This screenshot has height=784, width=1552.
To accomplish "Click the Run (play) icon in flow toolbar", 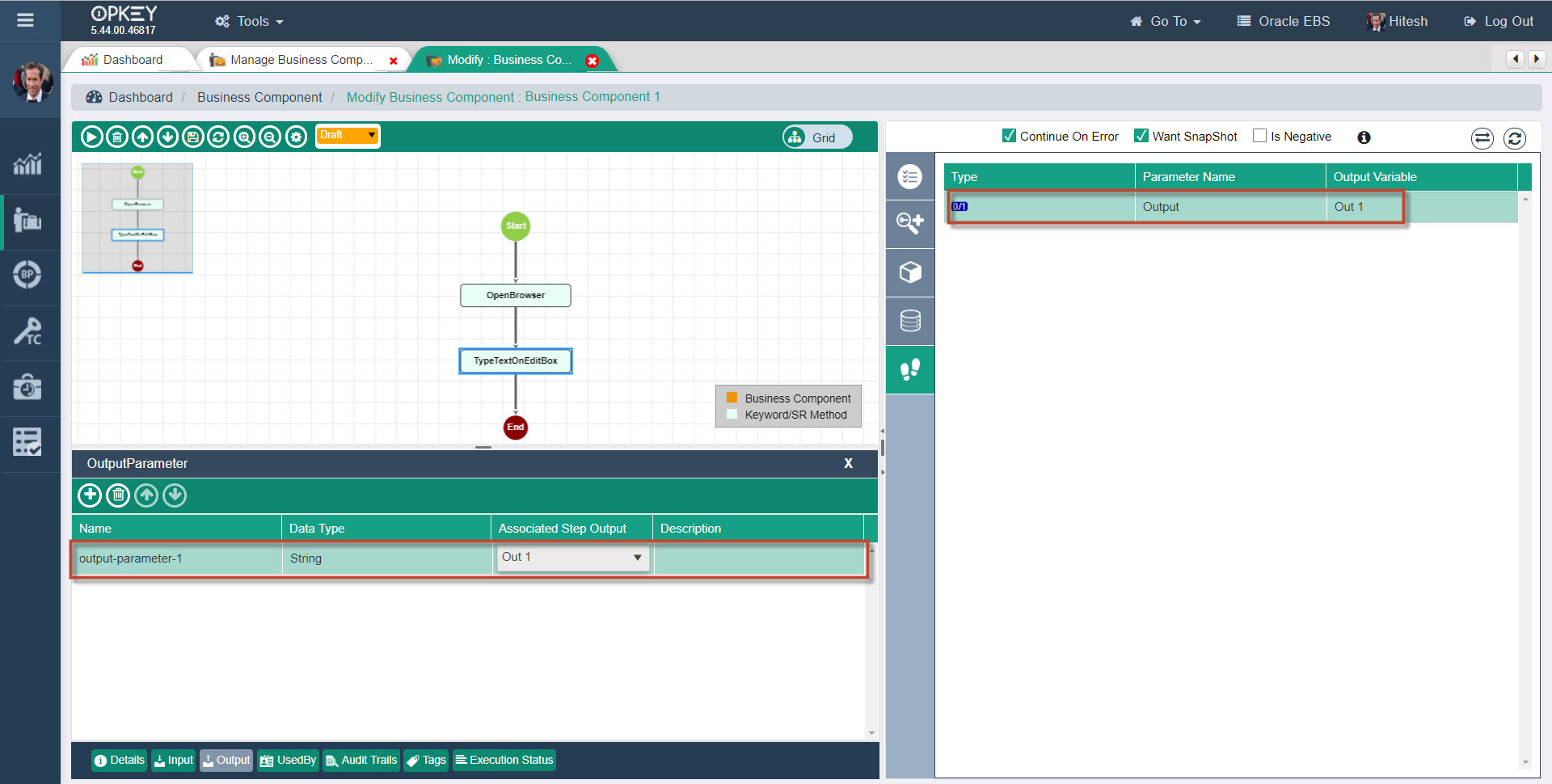I will tap(91, 137).
